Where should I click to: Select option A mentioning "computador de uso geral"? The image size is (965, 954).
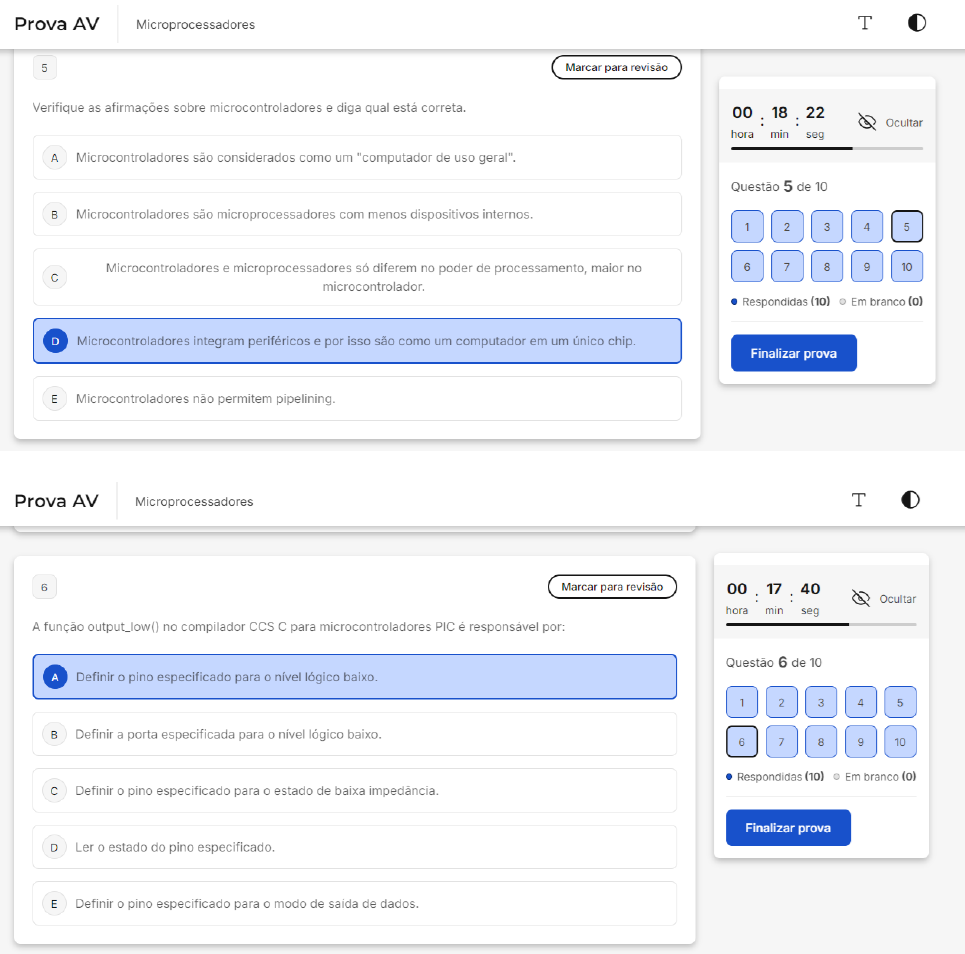357,158
